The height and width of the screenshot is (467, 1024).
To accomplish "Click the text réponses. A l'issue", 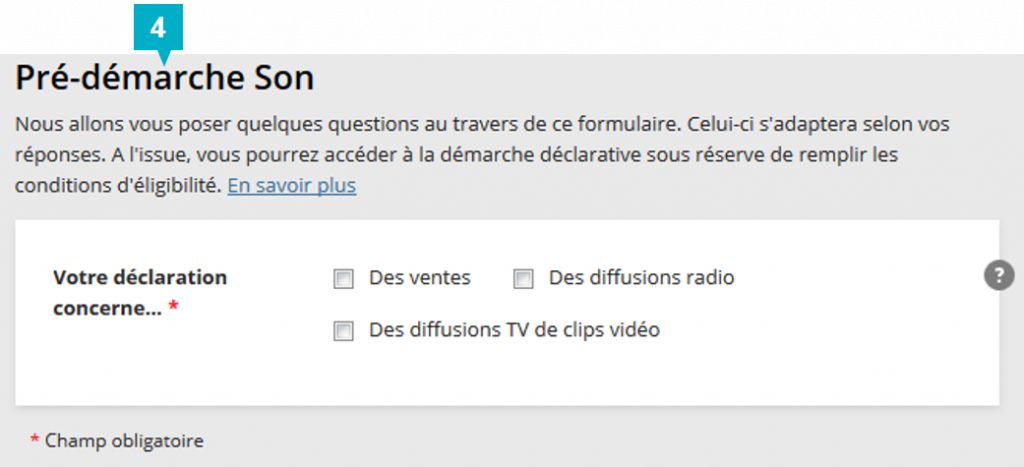I will coord(105,155).
